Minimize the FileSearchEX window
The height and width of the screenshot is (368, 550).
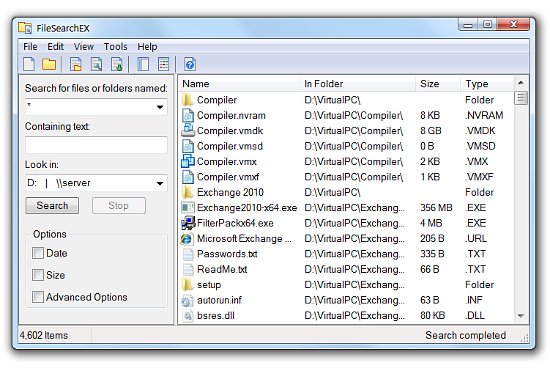click(468, 25)
